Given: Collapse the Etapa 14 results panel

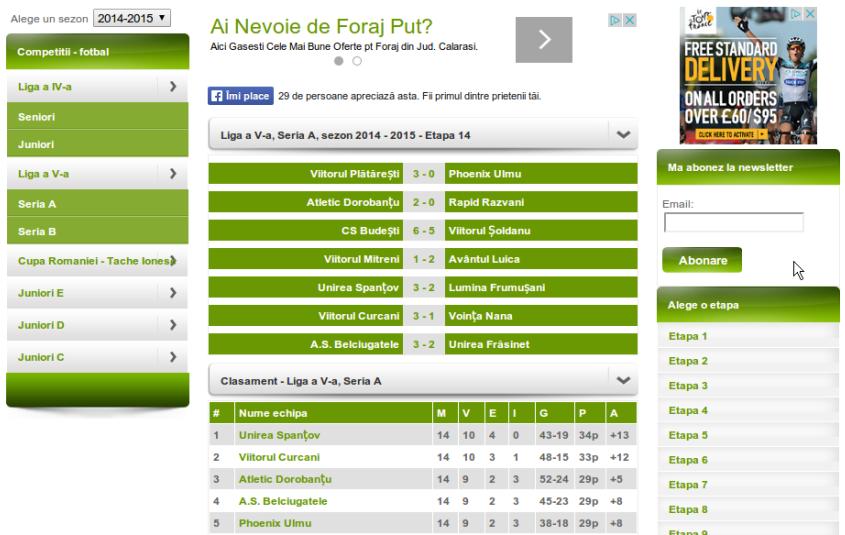Looking at the screenshot, I should (624, 135).
